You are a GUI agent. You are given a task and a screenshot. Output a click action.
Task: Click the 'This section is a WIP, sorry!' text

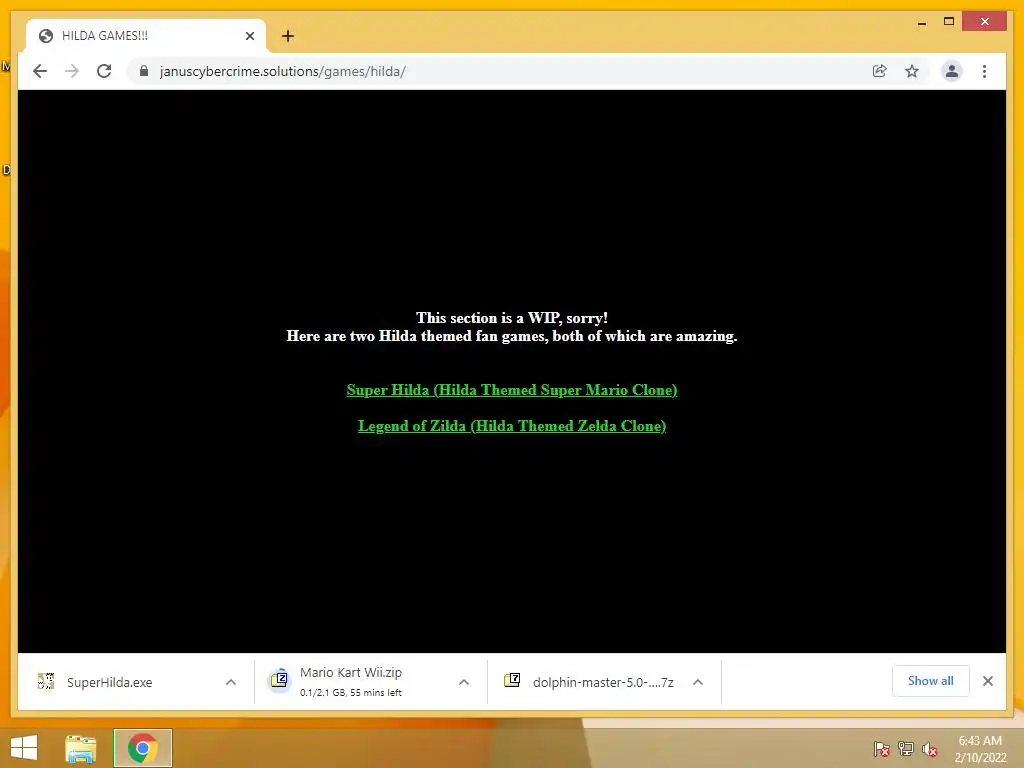coord(512,318)
